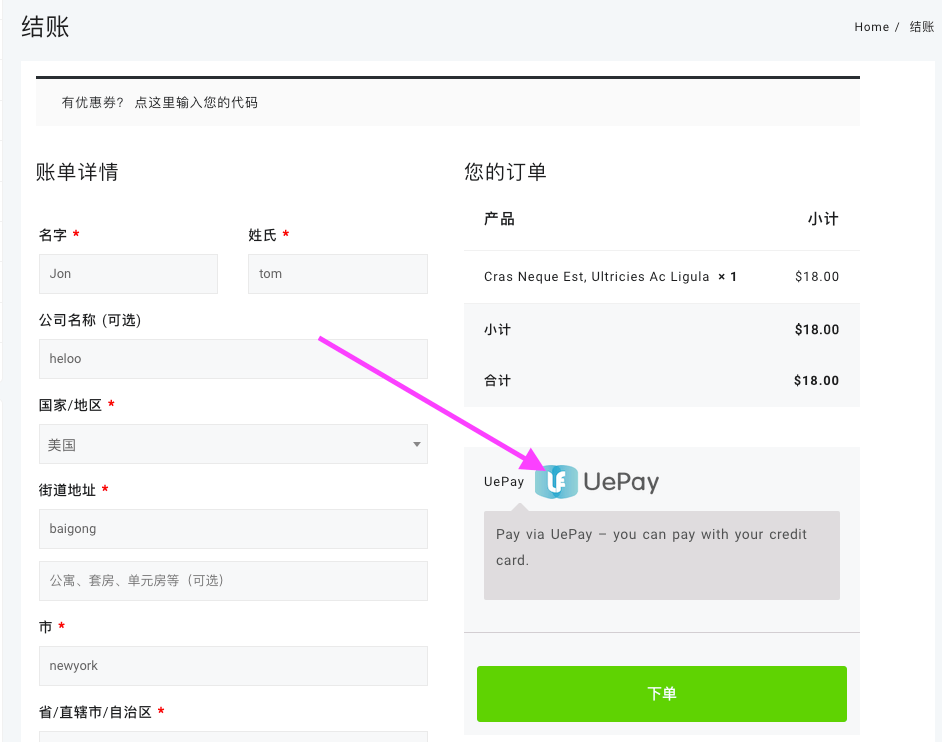Focus the 姓氏 field containing tom

click(338, 274)
